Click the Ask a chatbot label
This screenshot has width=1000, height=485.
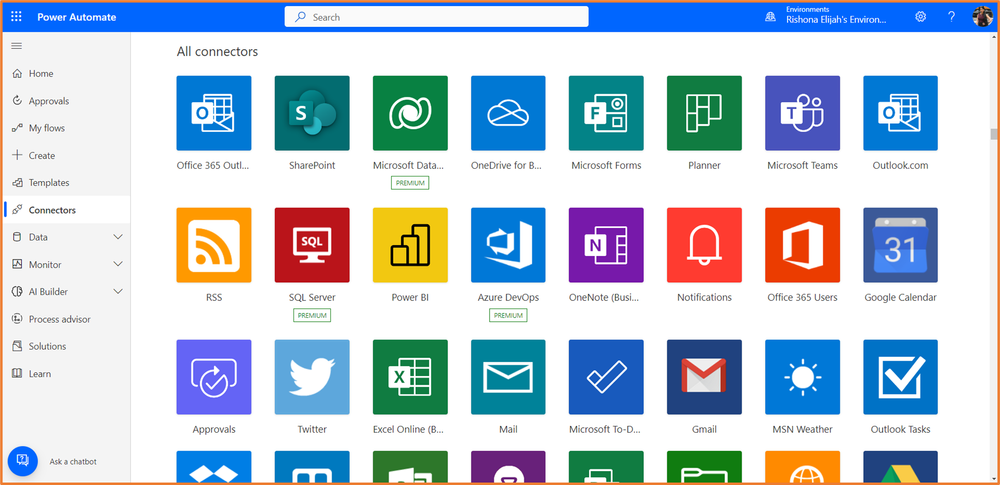point(73,461)
